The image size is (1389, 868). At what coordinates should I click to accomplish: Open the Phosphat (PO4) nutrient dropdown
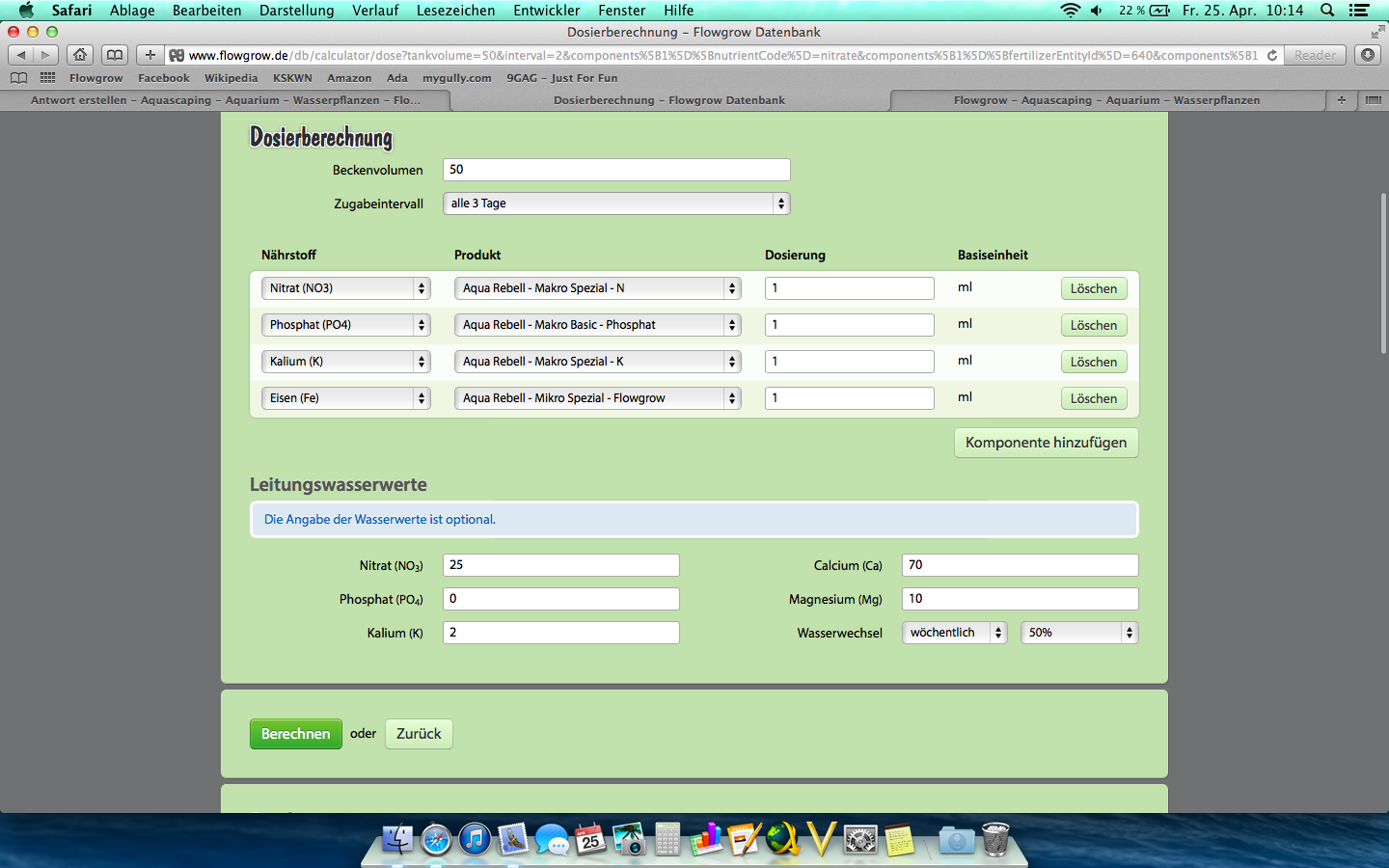tap(345, 325)
